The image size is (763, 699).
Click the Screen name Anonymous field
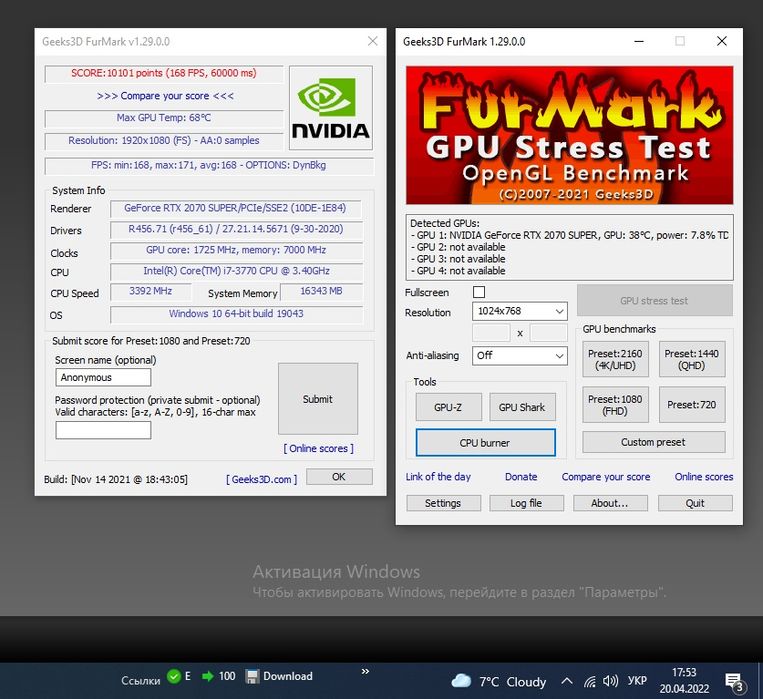pyautogui.click(x=103, y=377)
